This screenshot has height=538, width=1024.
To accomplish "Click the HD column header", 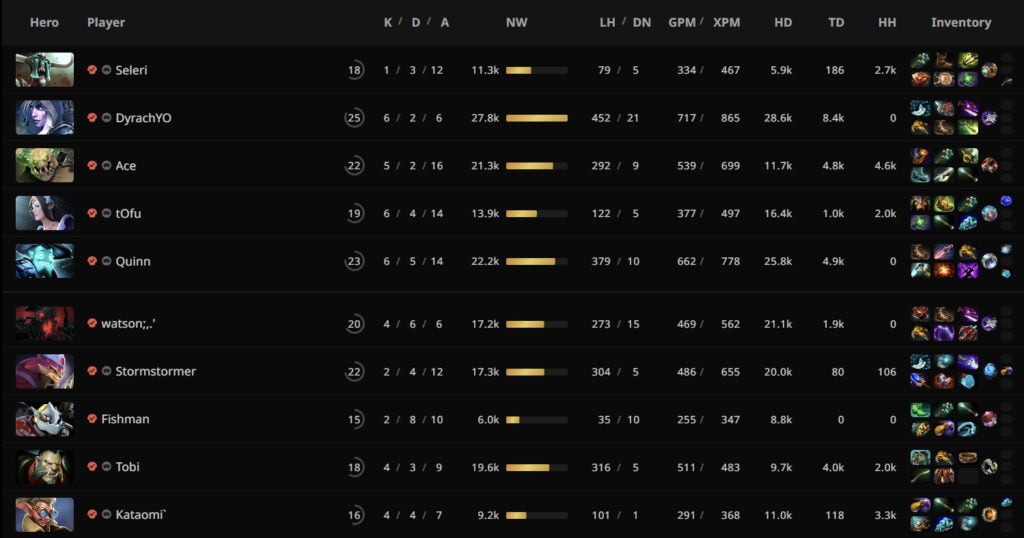I will coord(783,22).
